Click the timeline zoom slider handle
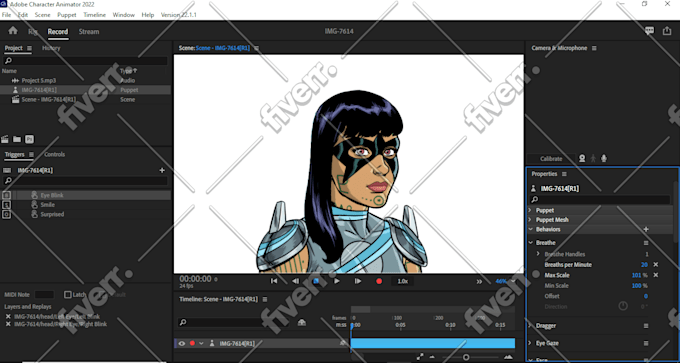The width and height of the screenshot is (680, 363). coord(466,357)
